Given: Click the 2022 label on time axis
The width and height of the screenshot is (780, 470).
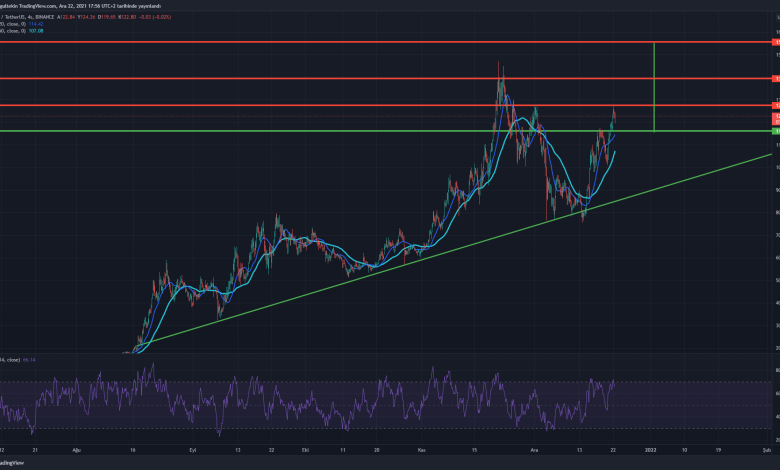Looking at the screenshot, I should coord(651,451).
